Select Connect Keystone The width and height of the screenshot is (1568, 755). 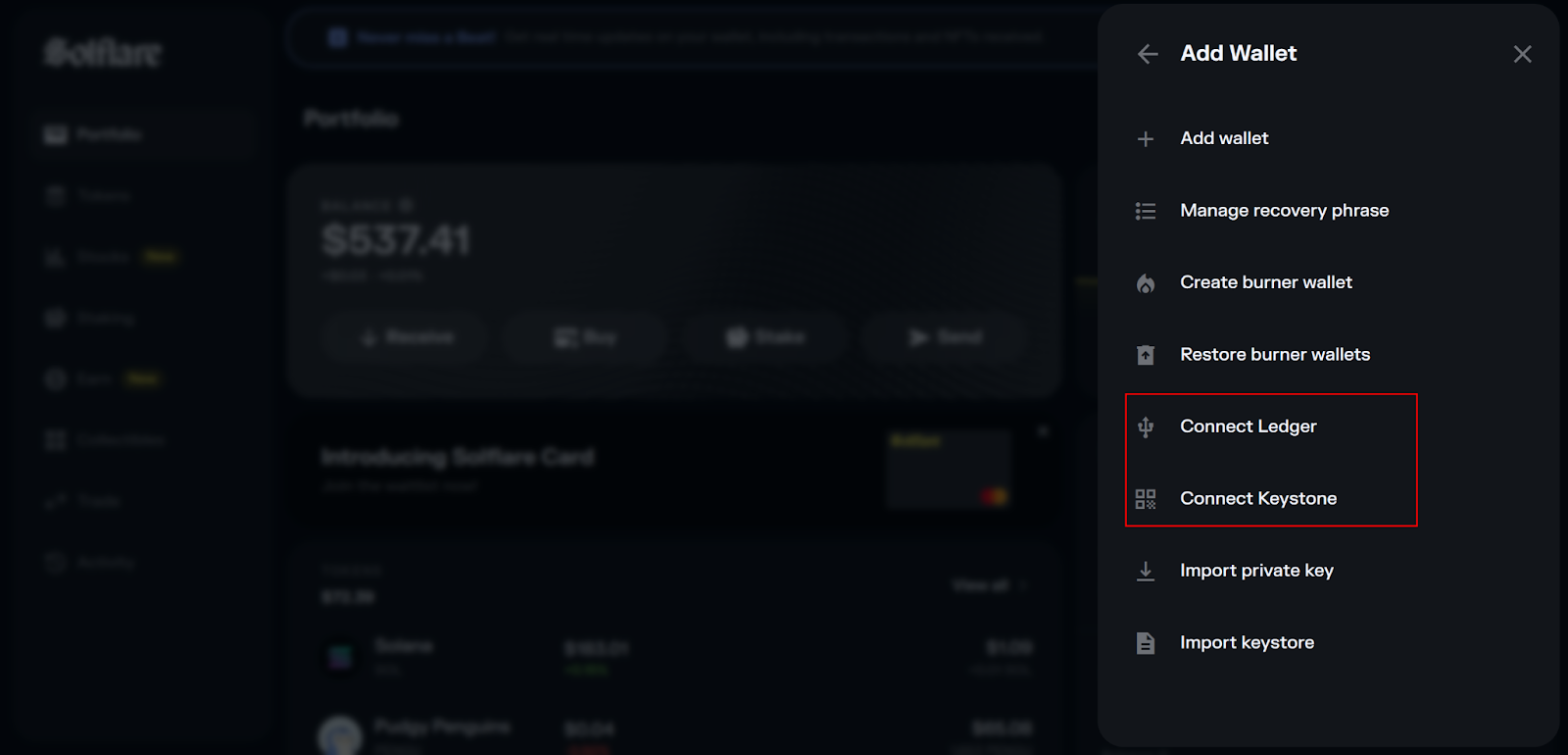pyautogui.click(x=1258, y=498)
